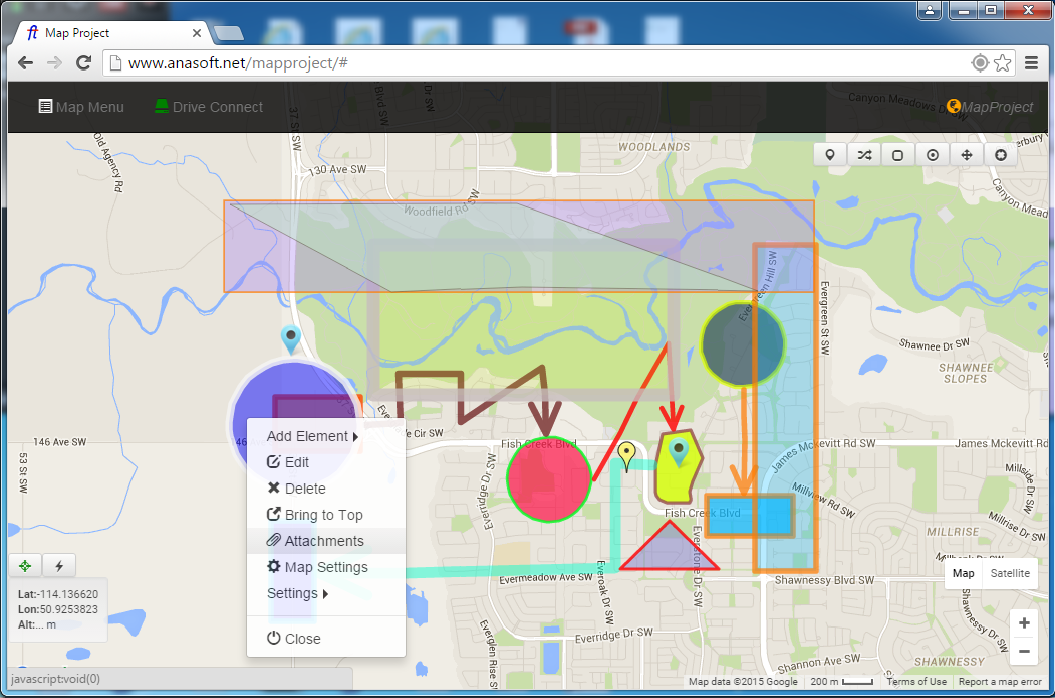Open Drive Connect

[x=209, y=107]
